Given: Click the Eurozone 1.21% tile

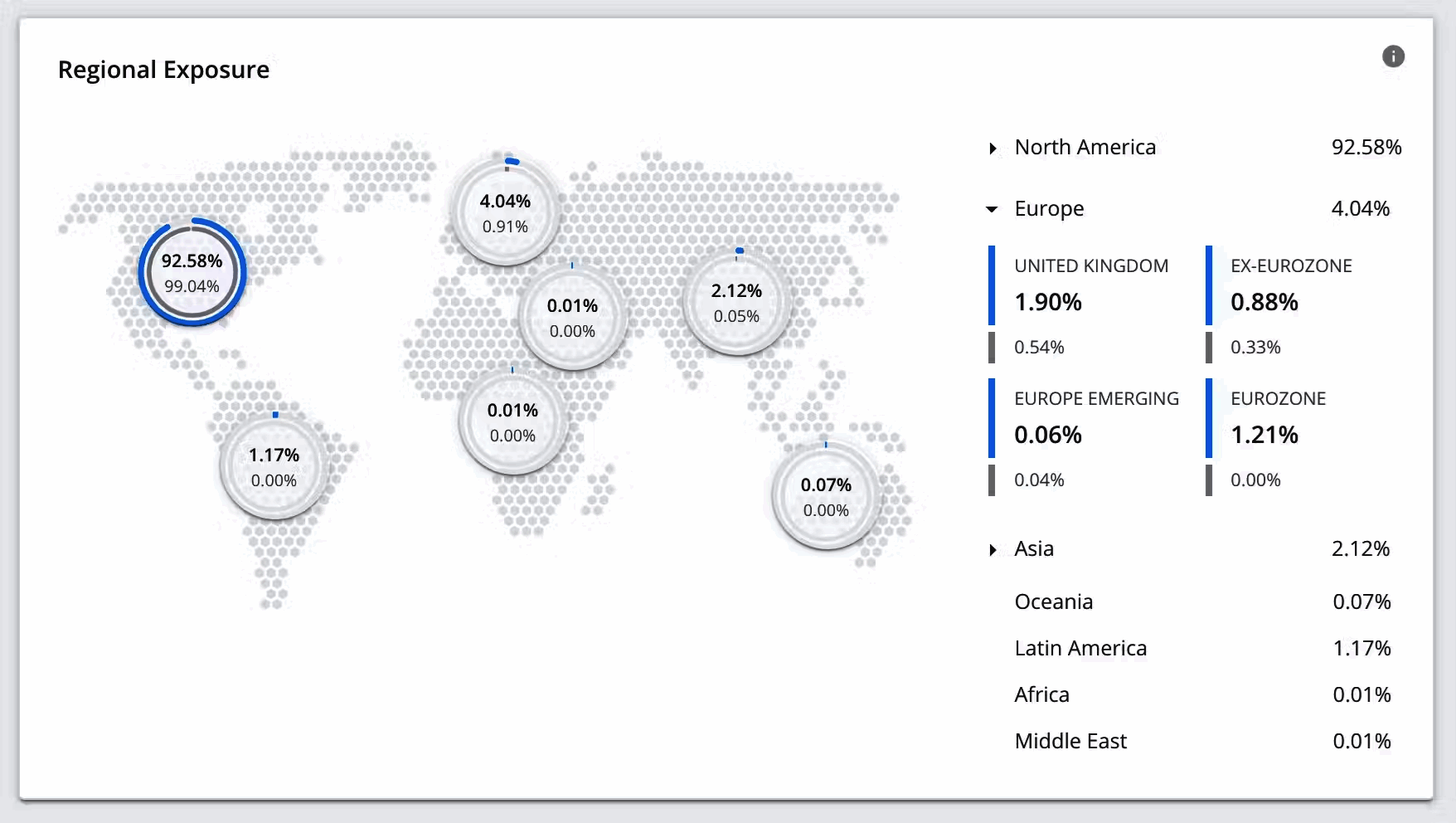Looking at the screenshot, I should pyautogui.click(x=1278, y=419).
